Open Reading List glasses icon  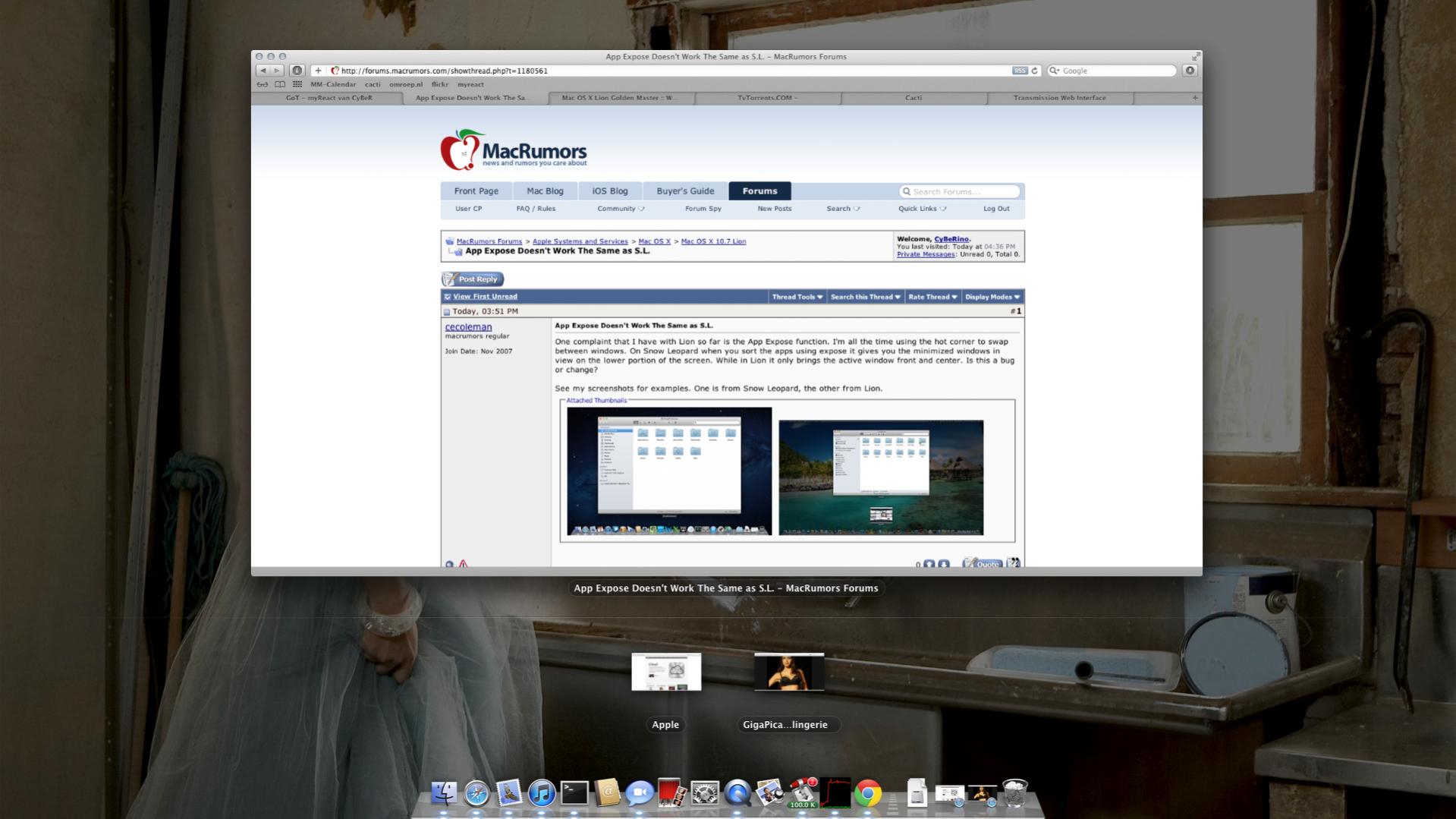(x=263, y=84)
